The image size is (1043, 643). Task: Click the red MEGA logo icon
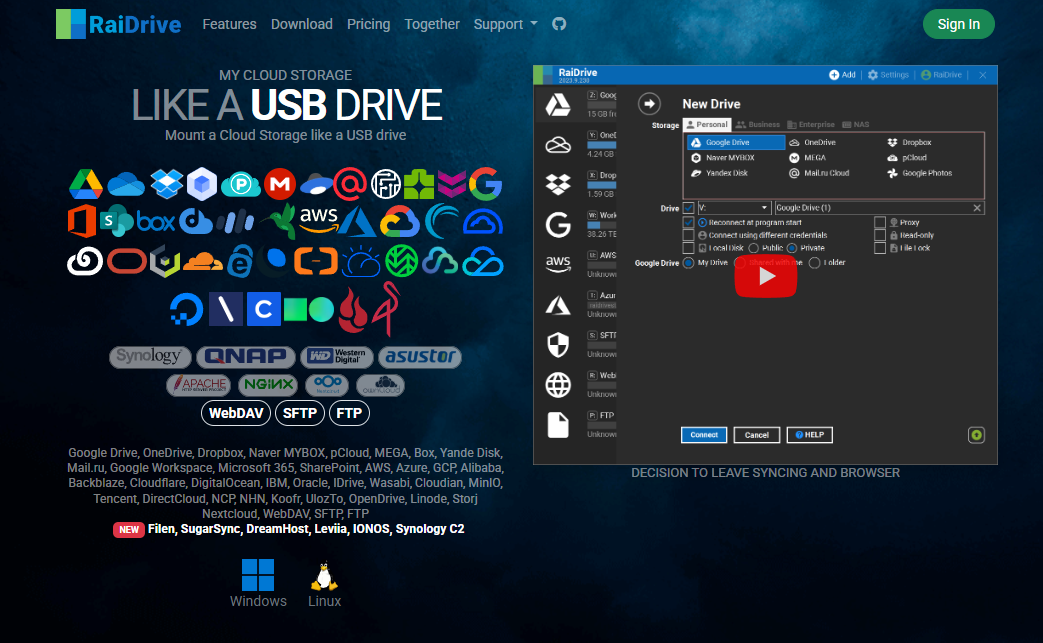pyautogui.click(x=280, y=184)
